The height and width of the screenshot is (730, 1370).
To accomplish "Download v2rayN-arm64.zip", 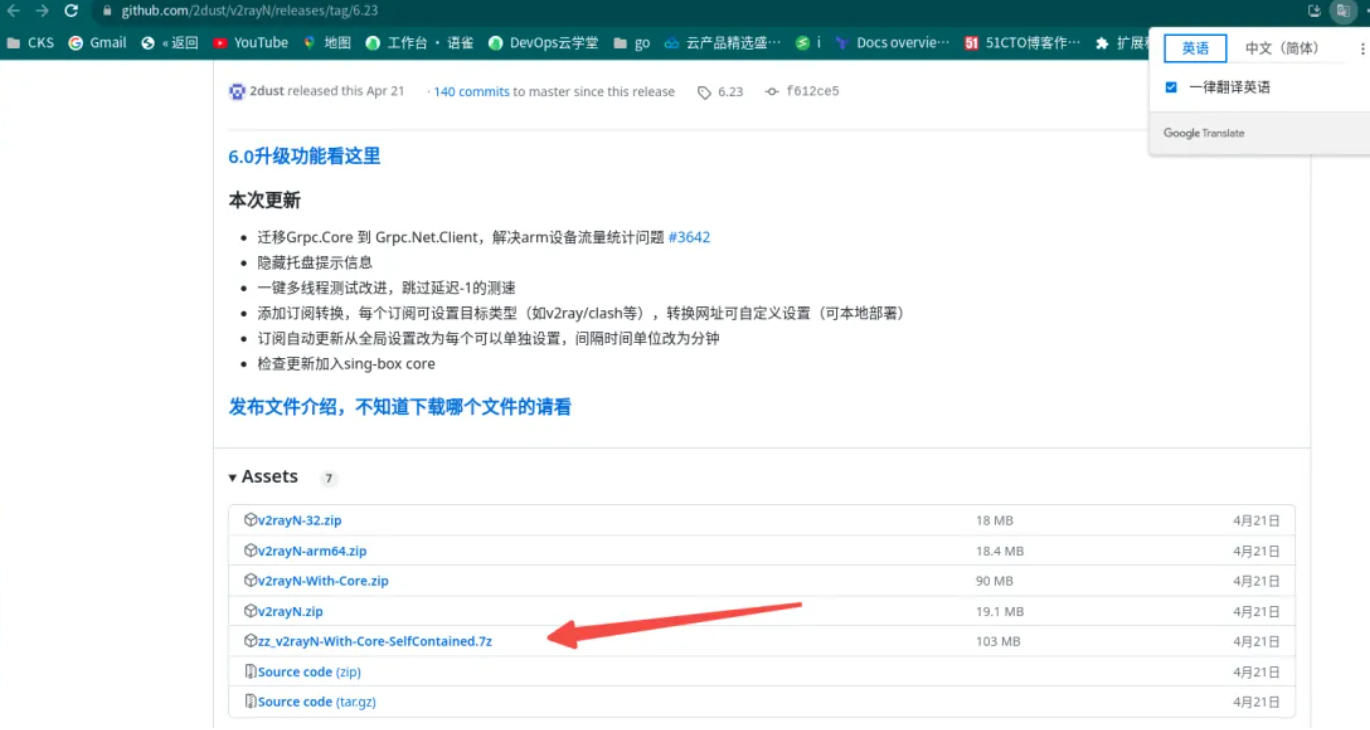I will (x=312, y=550).
